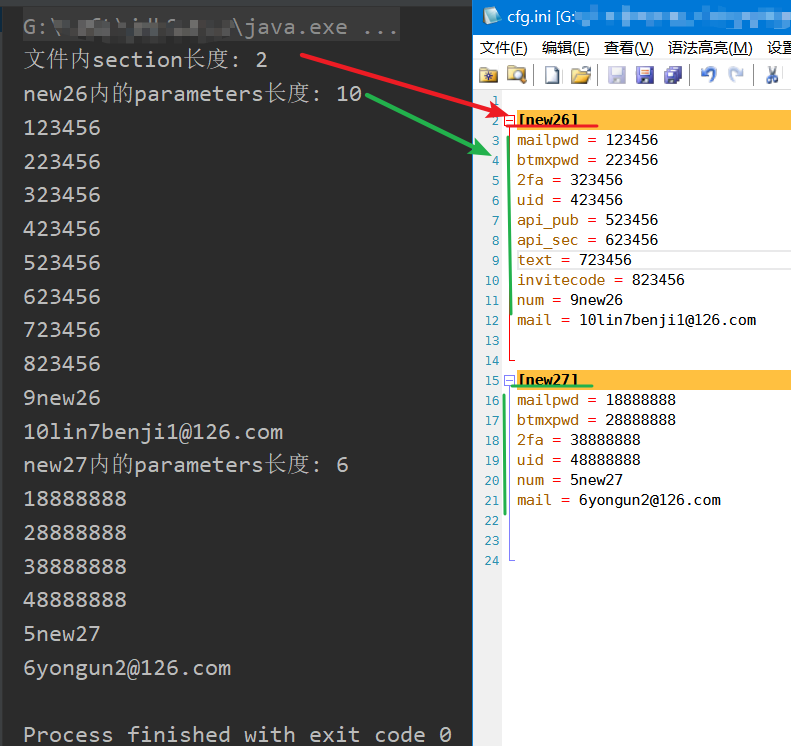Click console output '10lin7benji1@126.com'
Viewport: 791px width, 746px height.
point(153,432)
